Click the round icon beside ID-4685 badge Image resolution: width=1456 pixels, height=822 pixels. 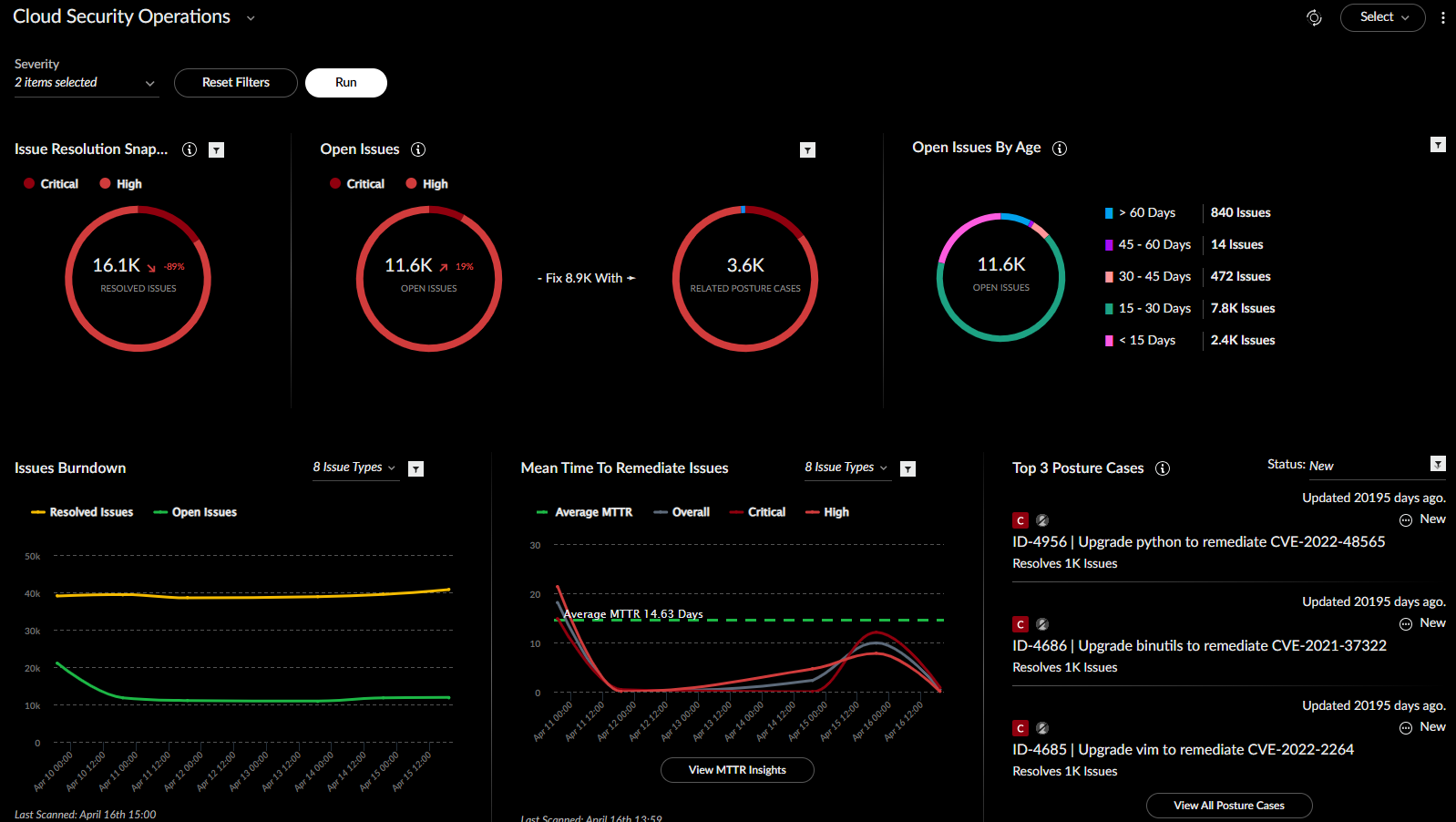click(x=1042, y=728)
